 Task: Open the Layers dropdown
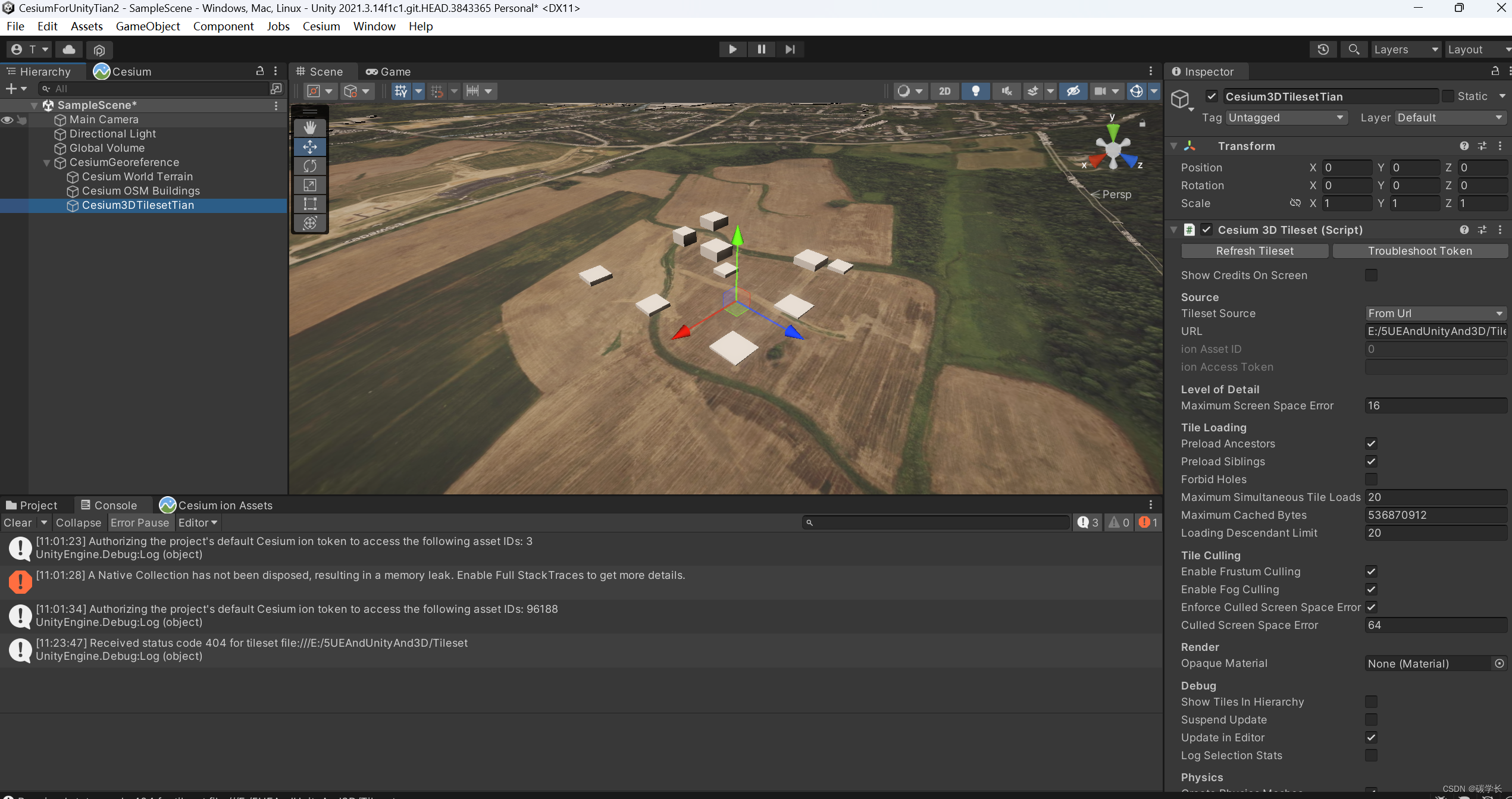coord(1404,49)
